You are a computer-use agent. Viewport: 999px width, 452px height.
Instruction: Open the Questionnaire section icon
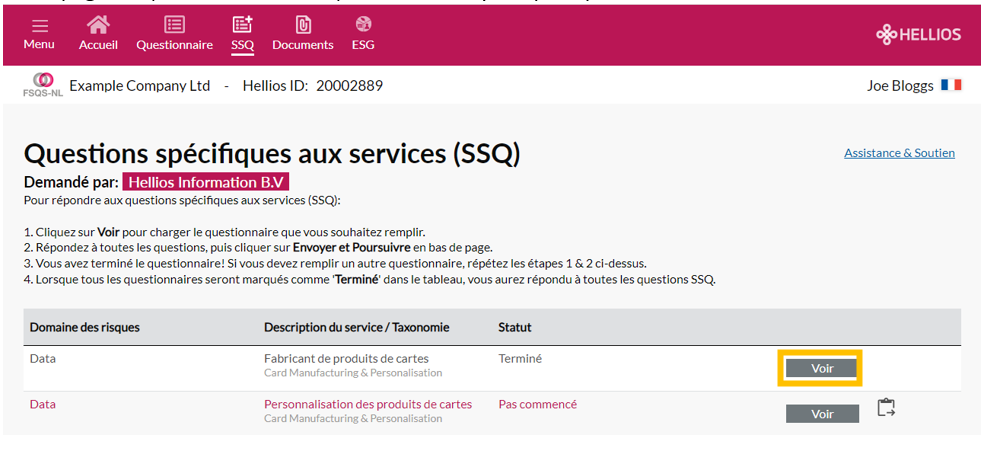[174, 25]
